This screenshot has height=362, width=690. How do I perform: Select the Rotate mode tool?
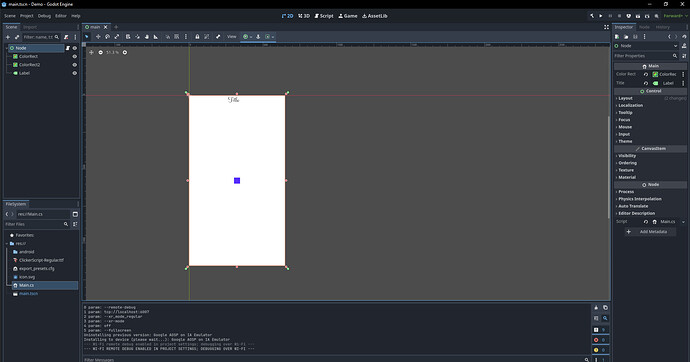tap(107, 37)
